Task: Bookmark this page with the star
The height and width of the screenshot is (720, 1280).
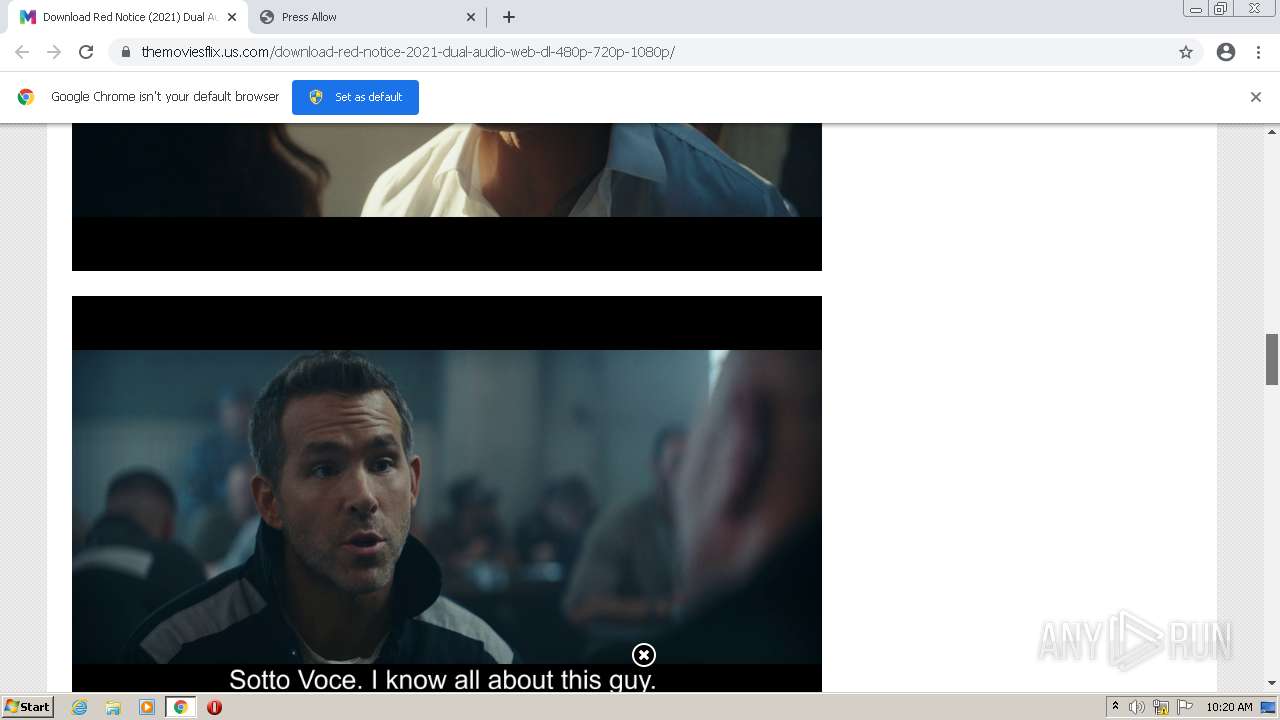Action: 1186,52
